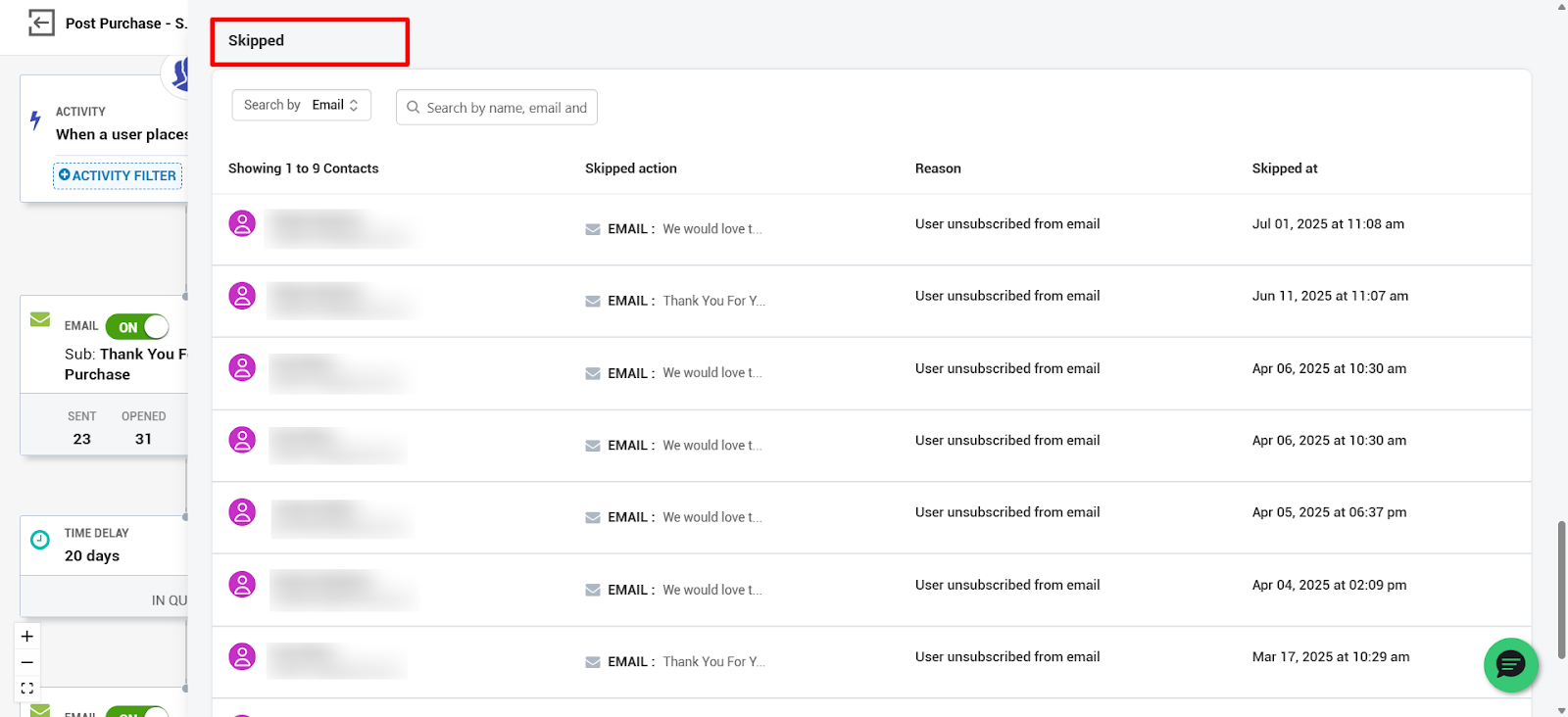
Task: Click the fit-to-screen icon
Action: pos(27,689)
